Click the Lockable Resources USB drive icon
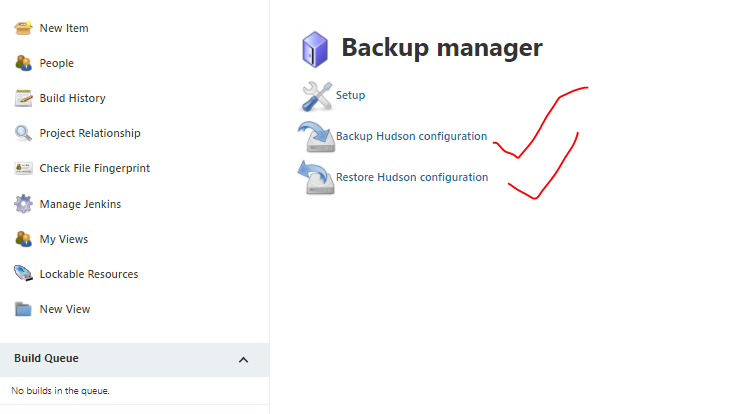This screenshot has height=414, width=739. tap(23, 273)
